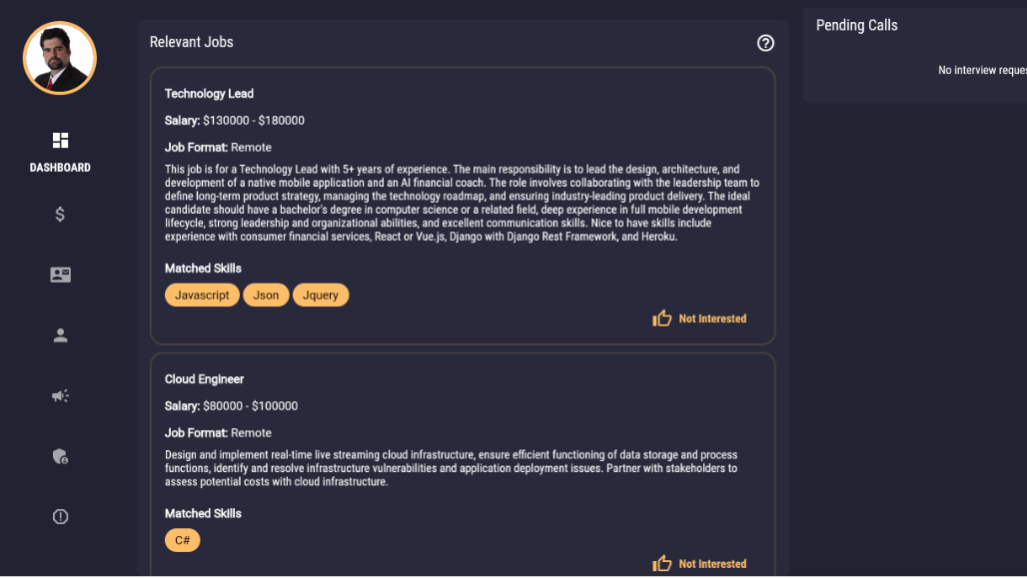Click the DASHBOARD menu label
The image size is (1027, 578).
[60, 168]
